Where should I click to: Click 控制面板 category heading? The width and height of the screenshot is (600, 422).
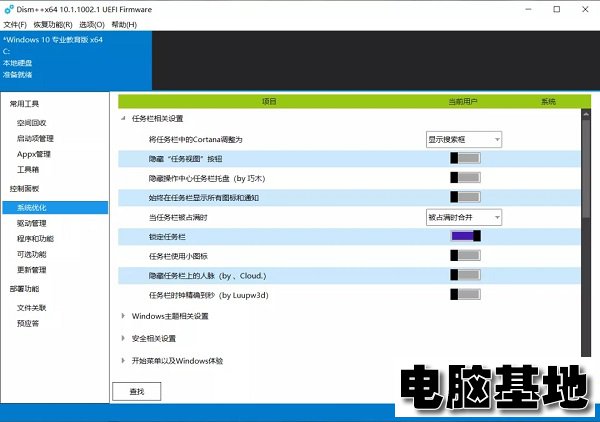point(24,189)
